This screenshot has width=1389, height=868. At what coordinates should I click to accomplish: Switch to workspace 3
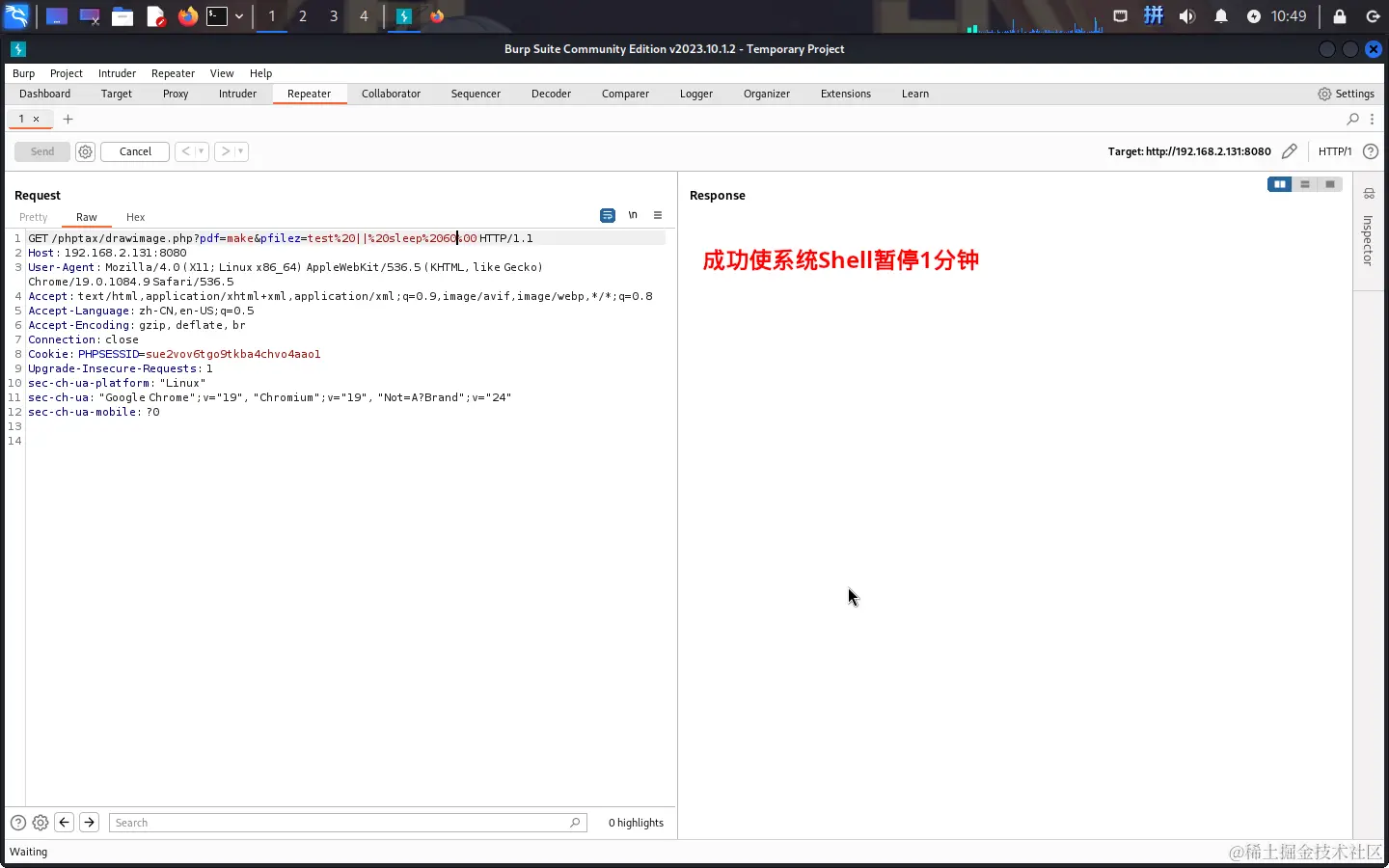coord(334,16)
